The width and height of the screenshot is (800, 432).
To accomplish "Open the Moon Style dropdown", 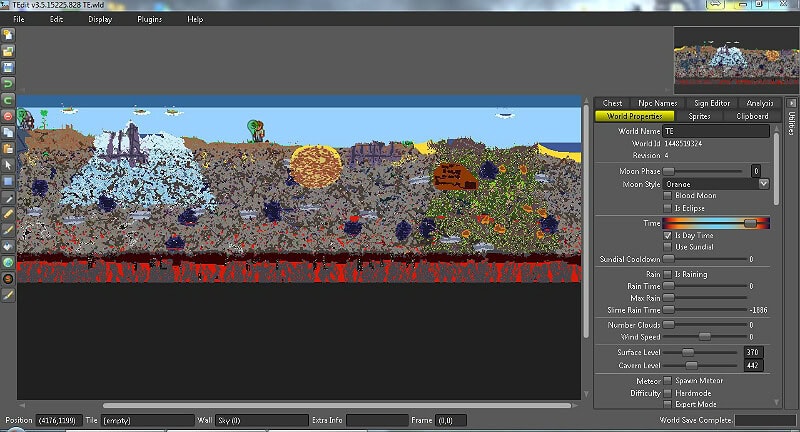I will 763,183.
